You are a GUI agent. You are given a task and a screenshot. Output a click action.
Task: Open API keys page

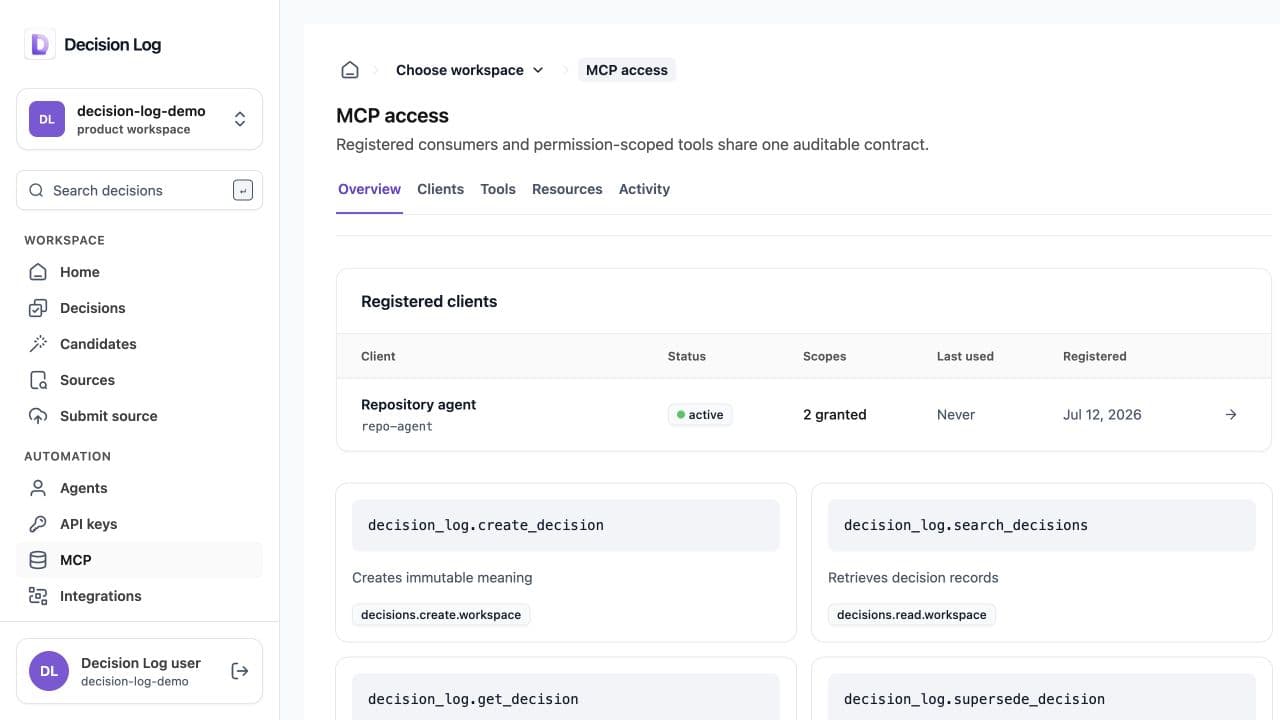coord(139,524)
